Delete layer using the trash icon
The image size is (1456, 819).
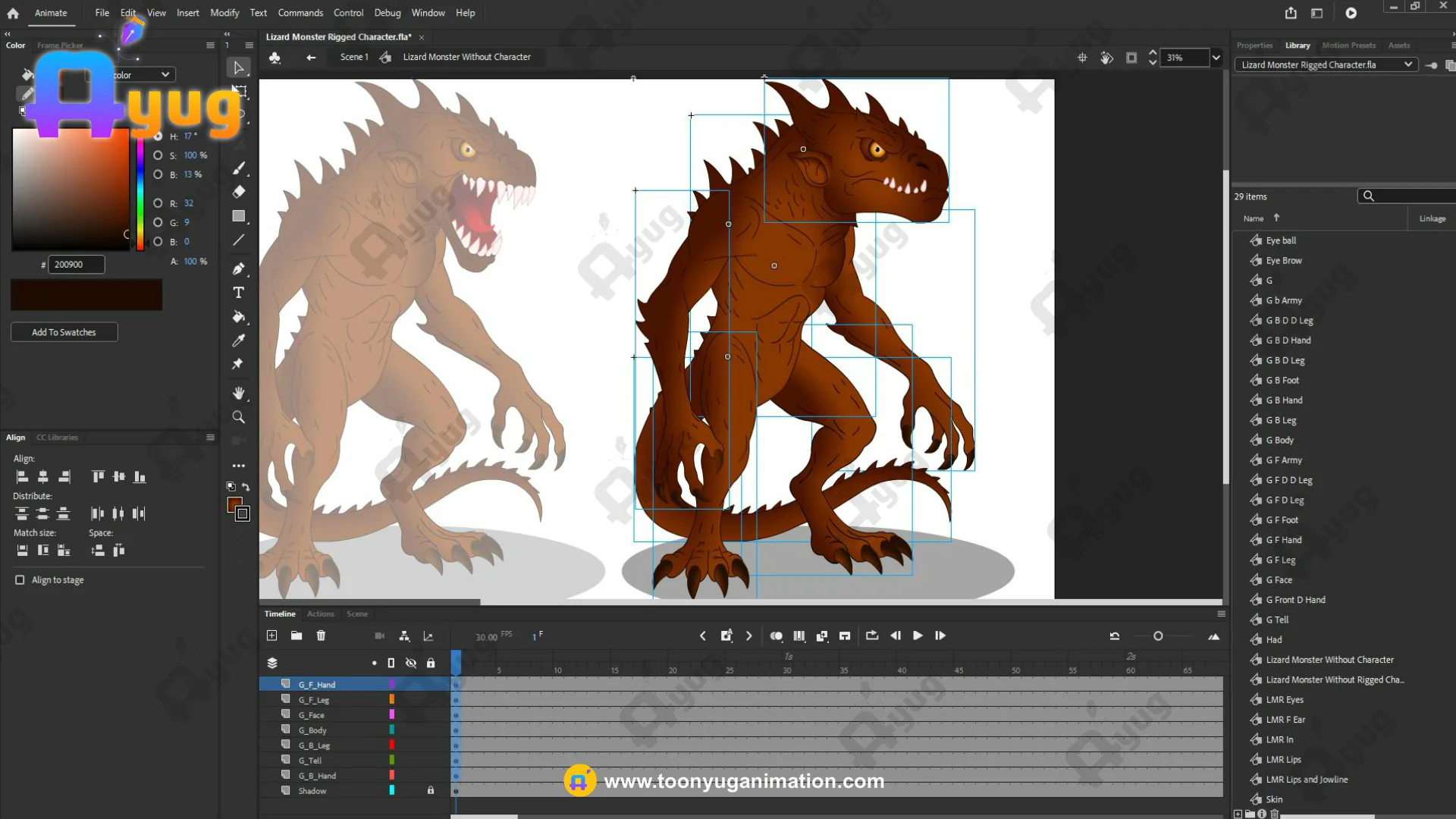(x=321, y=635)
